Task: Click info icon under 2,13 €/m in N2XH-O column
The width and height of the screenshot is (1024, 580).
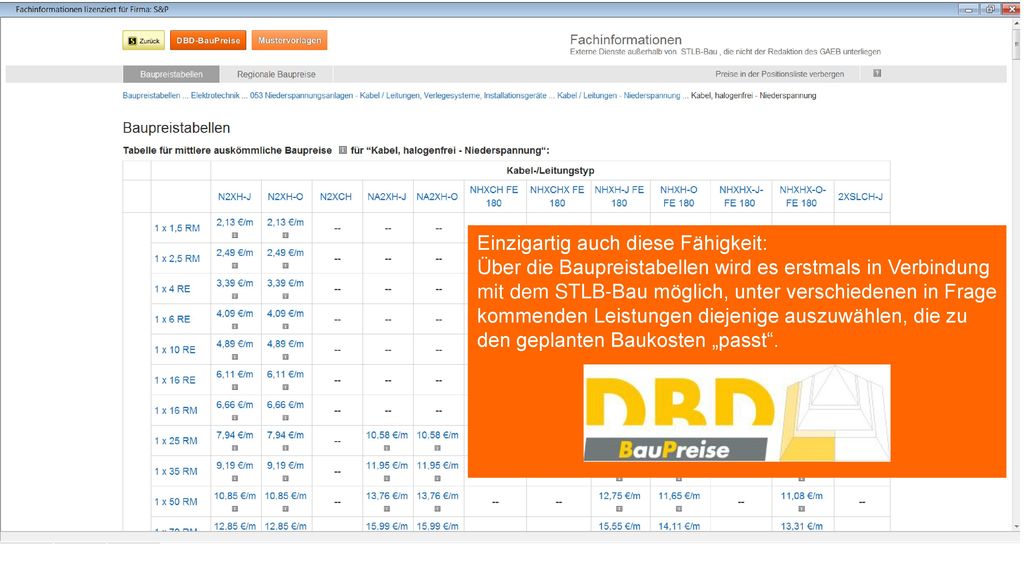Action: [x=285, y=235]
